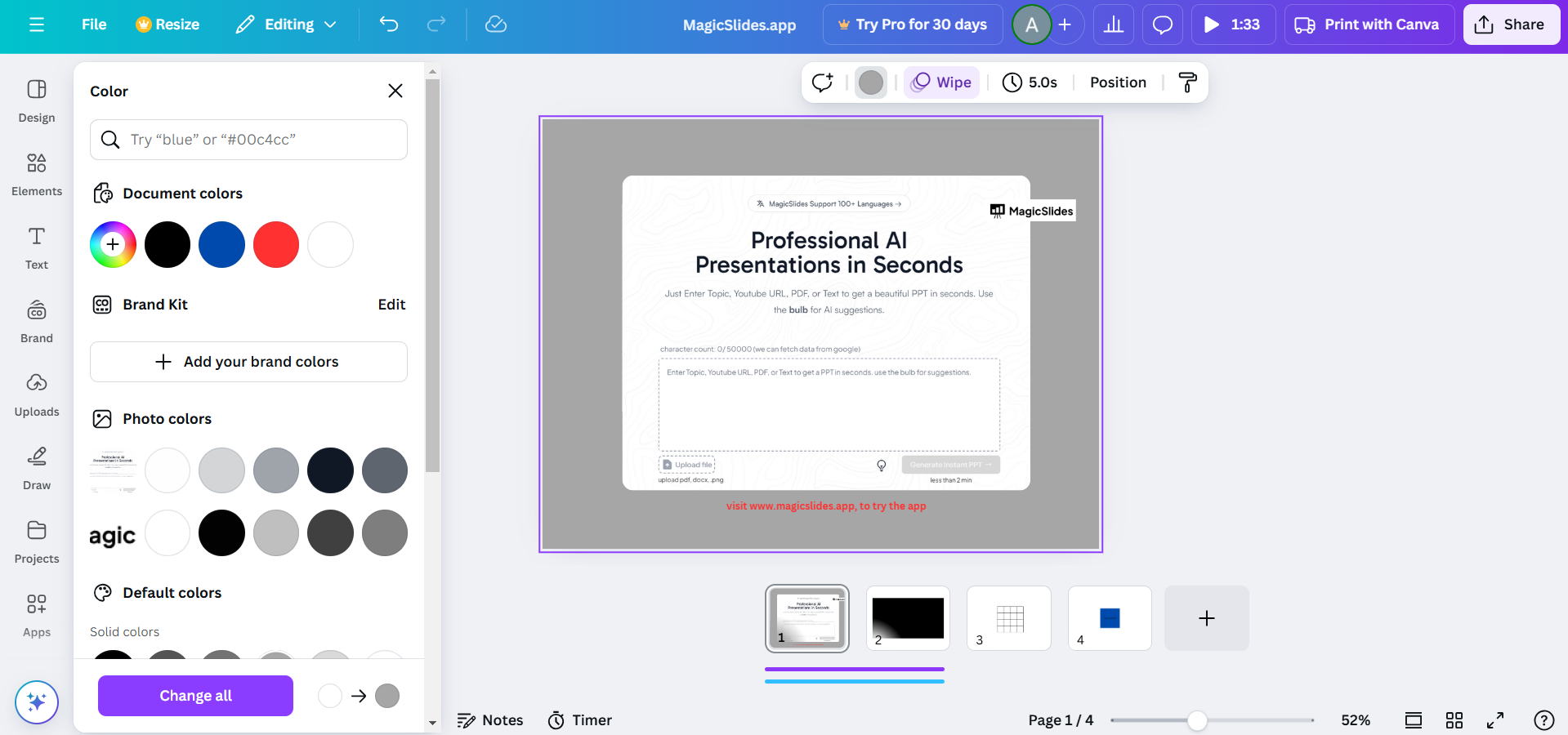Open the Uploads side panel
This screenshot has height=735, width=1568.
37,395
